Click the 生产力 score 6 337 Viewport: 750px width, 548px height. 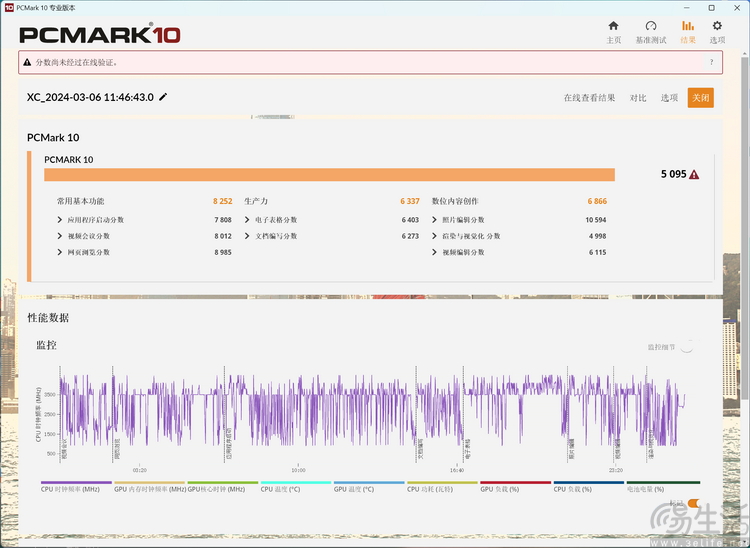(x=410, y=201)
